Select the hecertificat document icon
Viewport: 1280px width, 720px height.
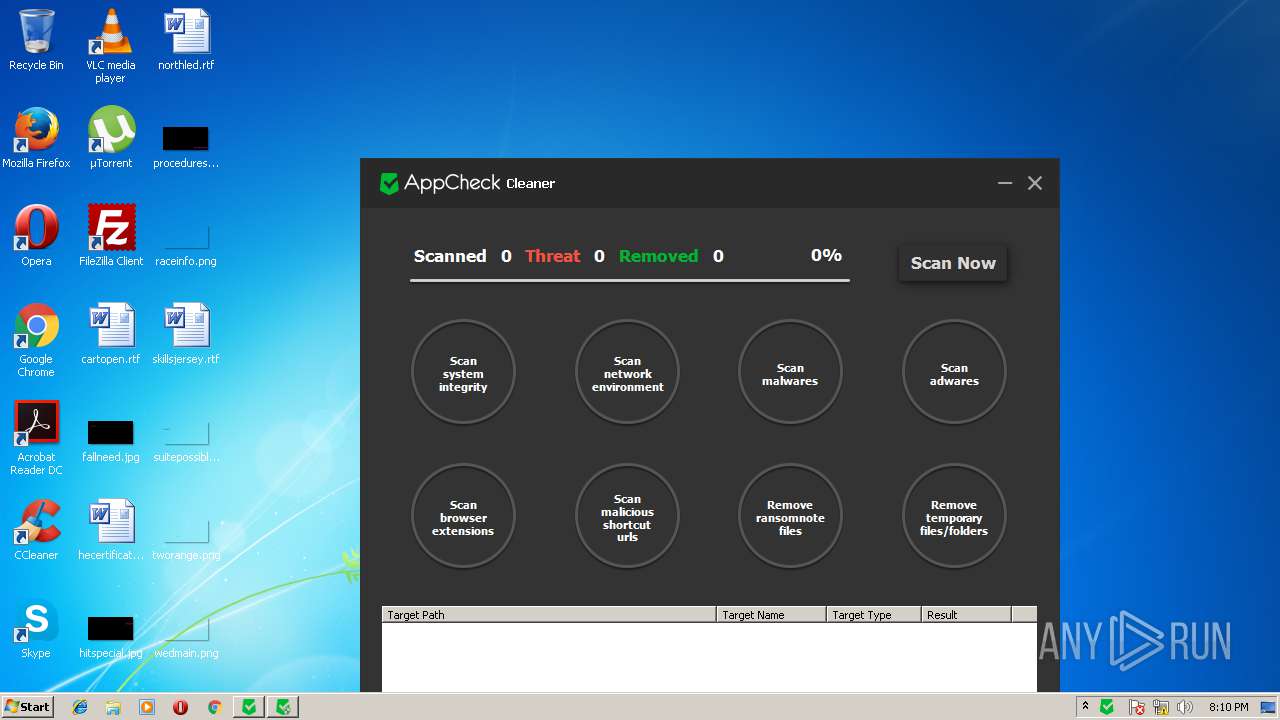[110, 530]
